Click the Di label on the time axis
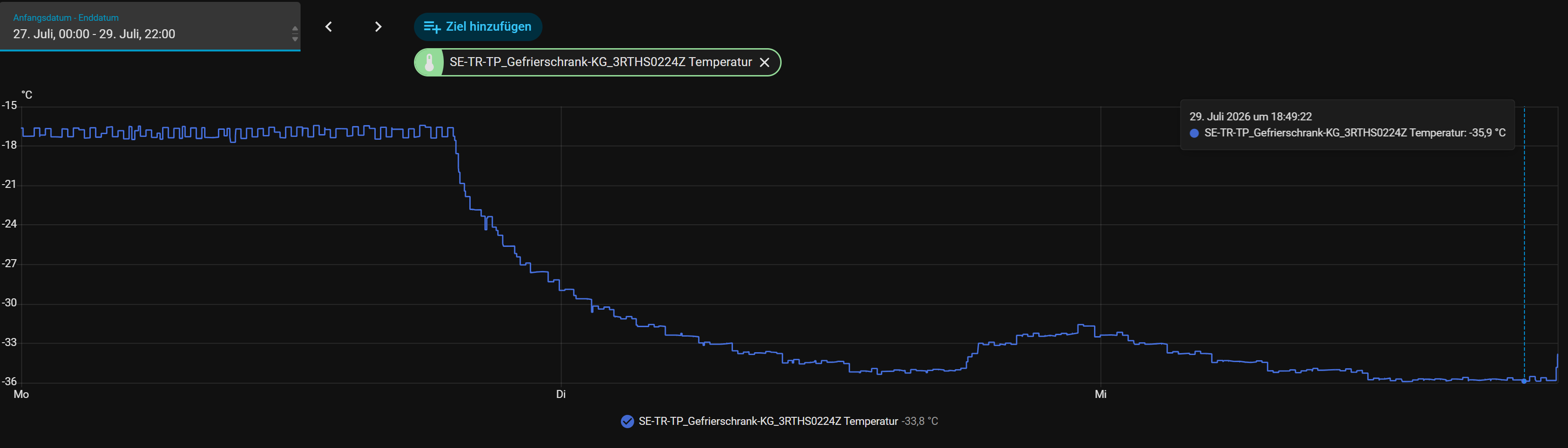Screen dimensions: 1568x448 point(560,395)
